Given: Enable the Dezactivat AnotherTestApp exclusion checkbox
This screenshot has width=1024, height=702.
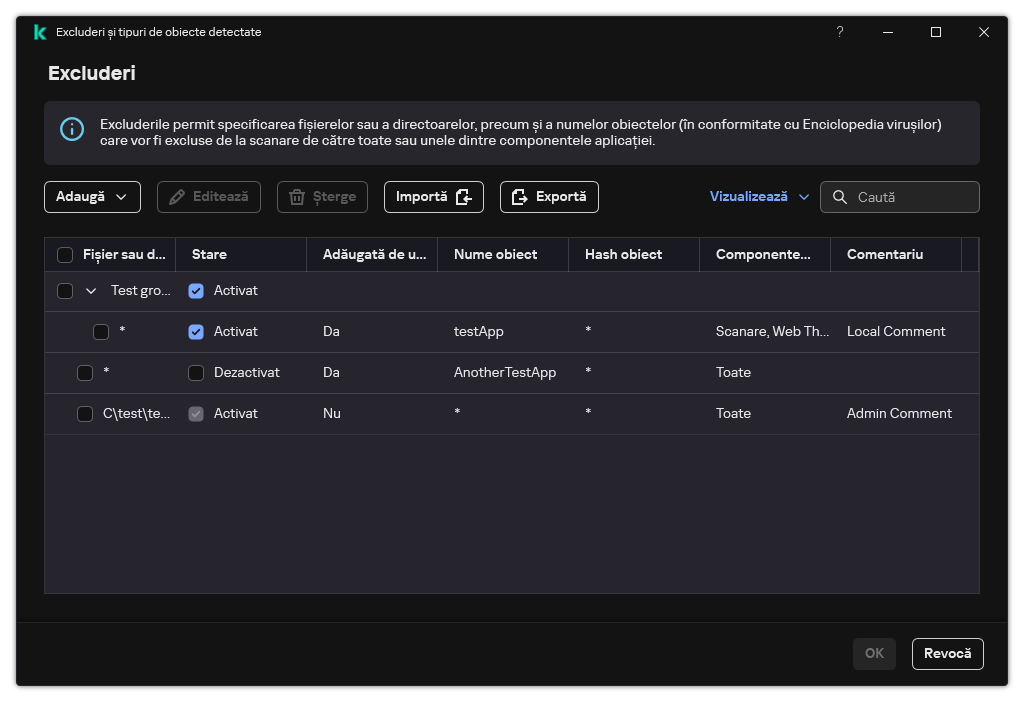Looking at the screenshot, I should coord(196,373).
